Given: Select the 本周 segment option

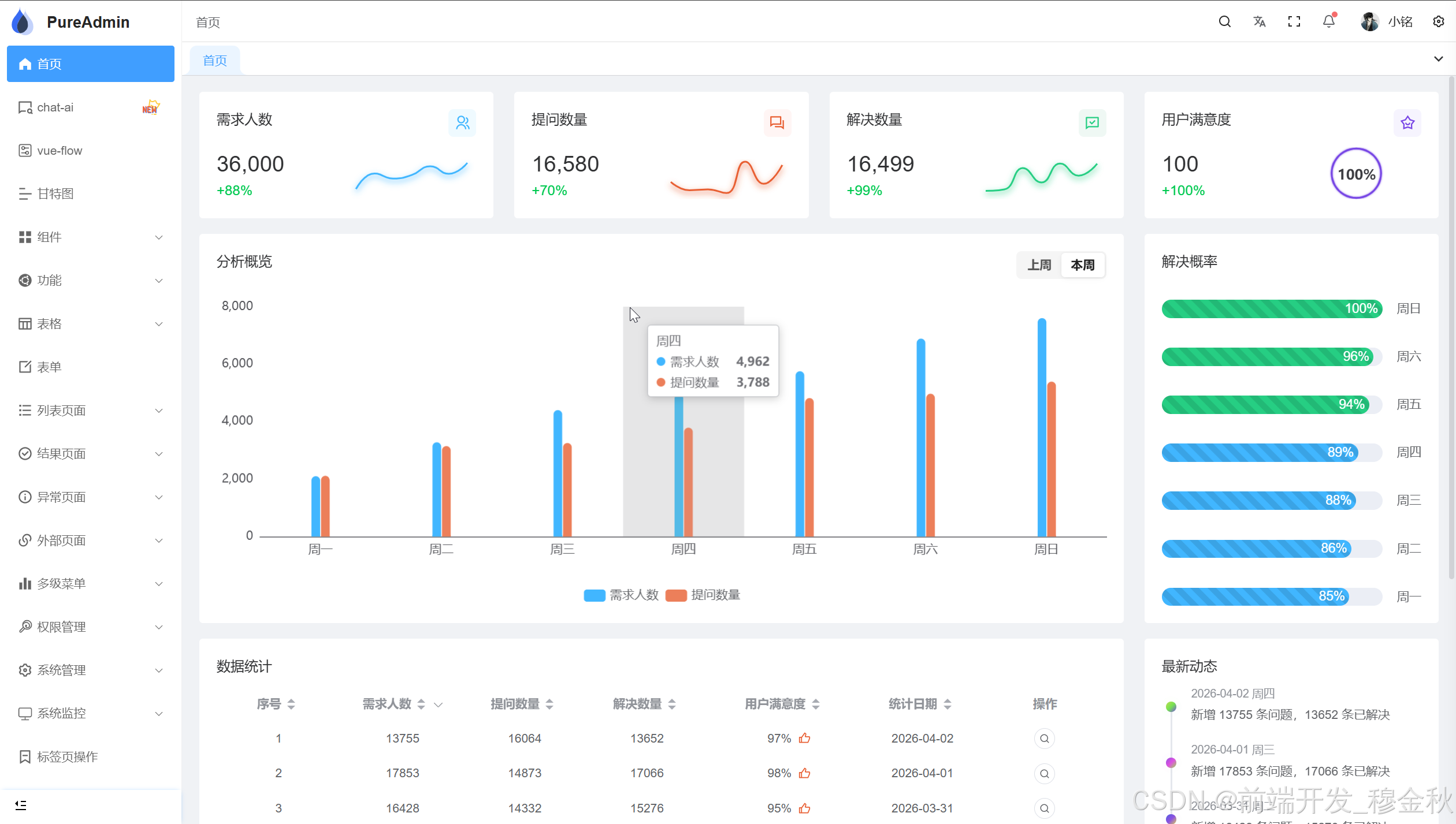Looking at the screenshot, I should point(1082,265).
